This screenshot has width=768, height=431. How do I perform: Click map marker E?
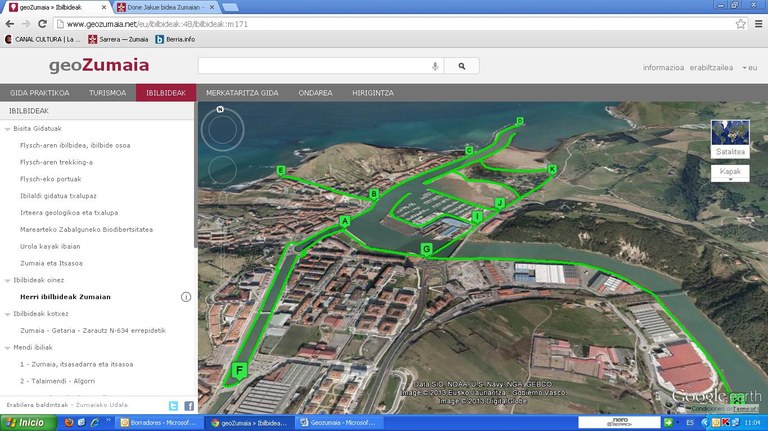click(281, 170)
